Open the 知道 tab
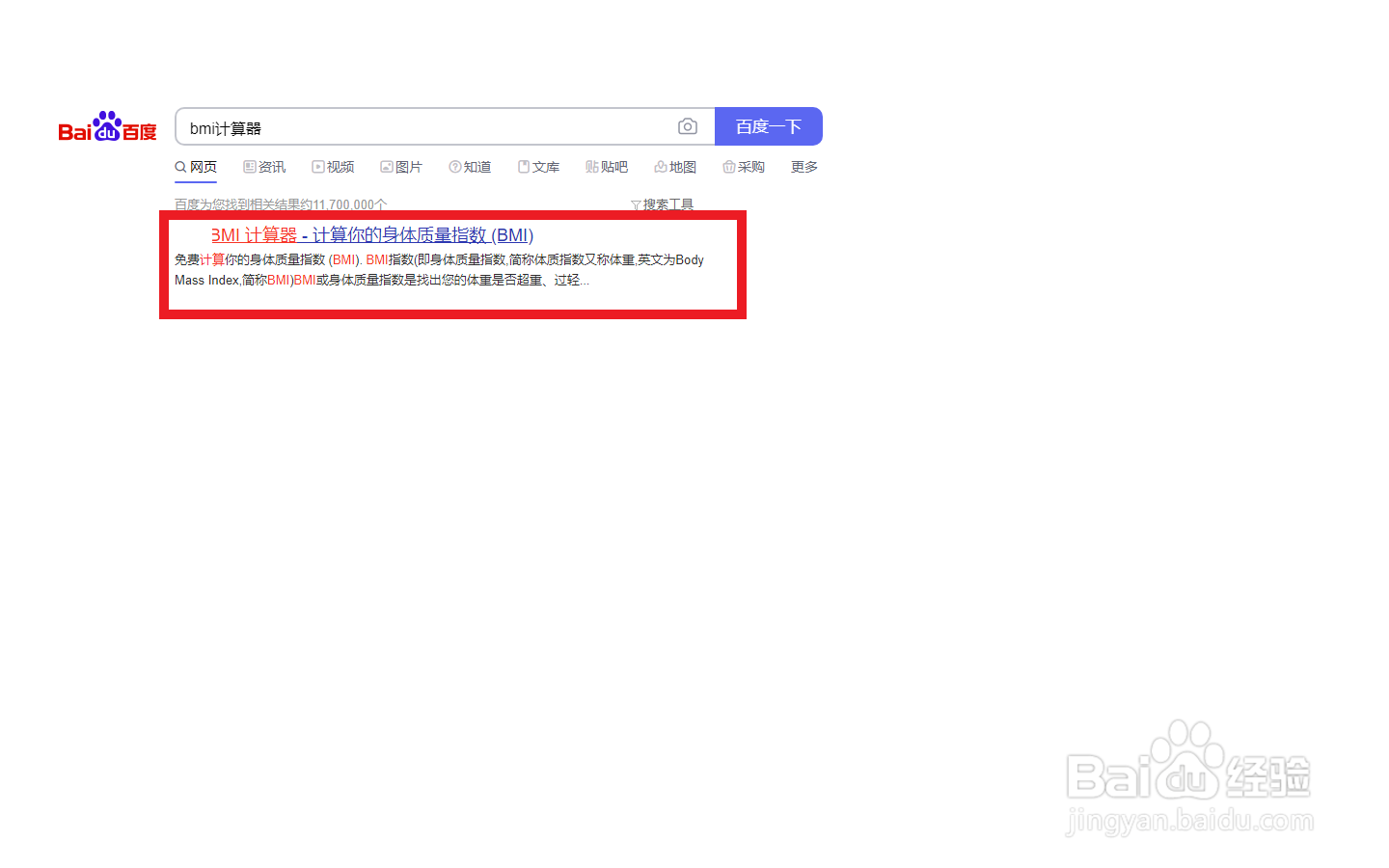Viewport: 1389px width, 868px height. pos(470,167)
